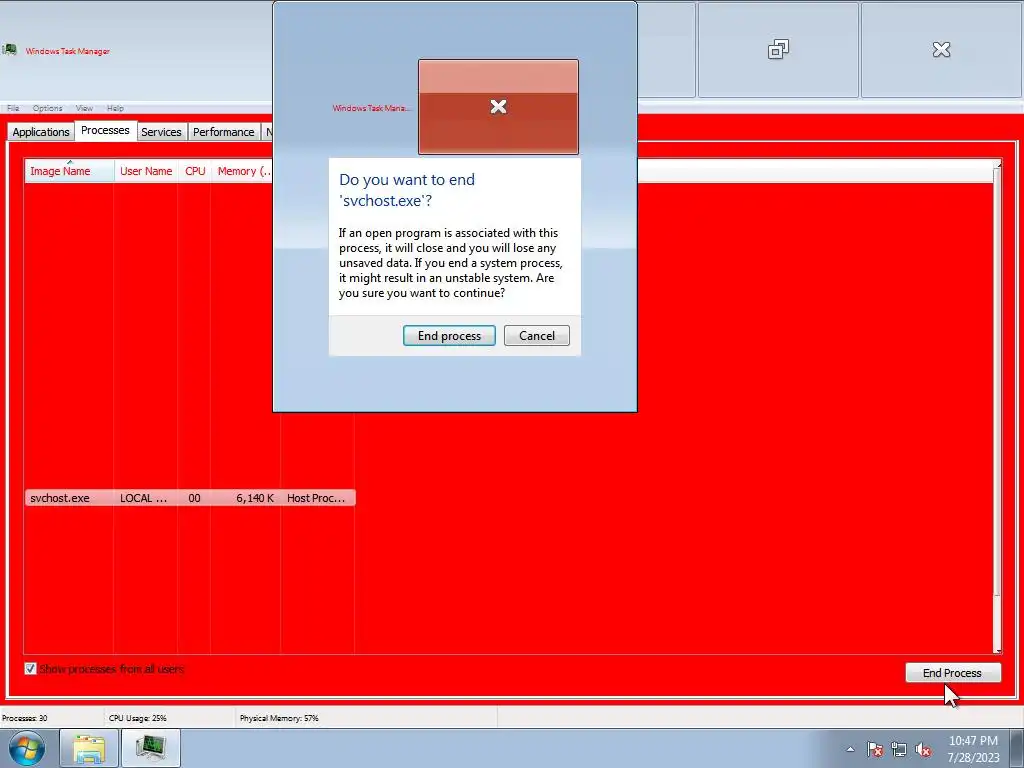Click the process list vertical scrollbar
Image resolution: width=1024 pixels, height=768 pixels.
click(997, 406)
